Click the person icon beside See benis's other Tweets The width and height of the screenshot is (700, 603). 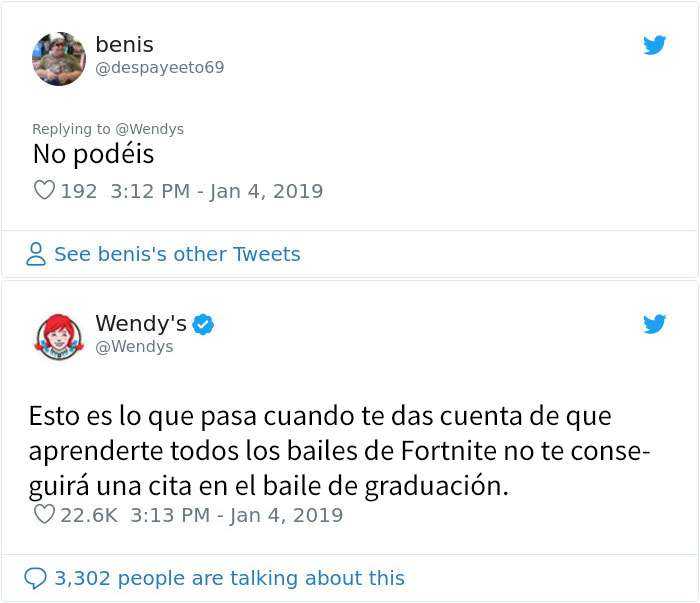[x=36, y=255]
